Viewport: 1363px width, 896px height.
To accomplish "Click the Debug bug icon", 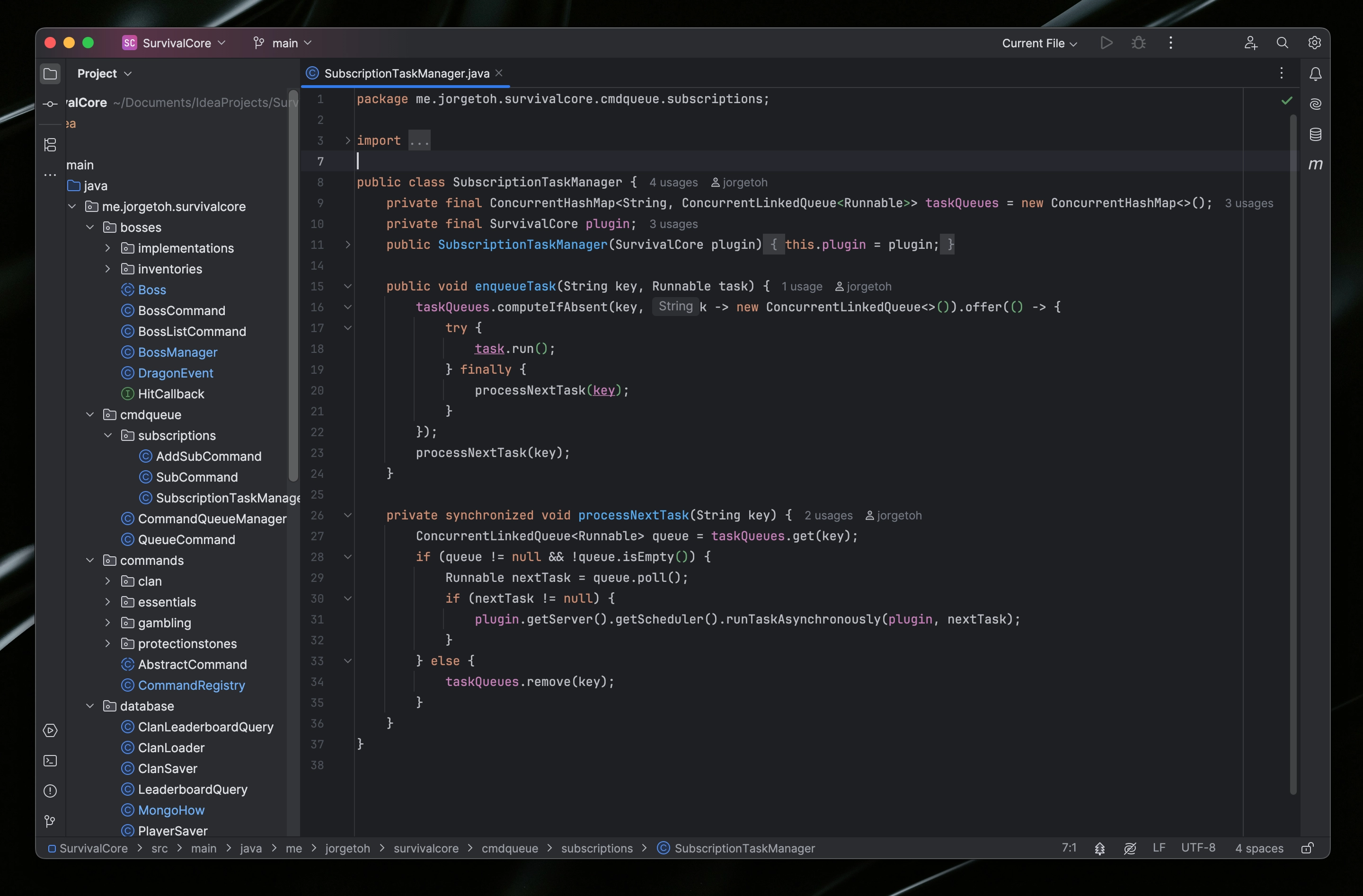I will click(1138, 43).
